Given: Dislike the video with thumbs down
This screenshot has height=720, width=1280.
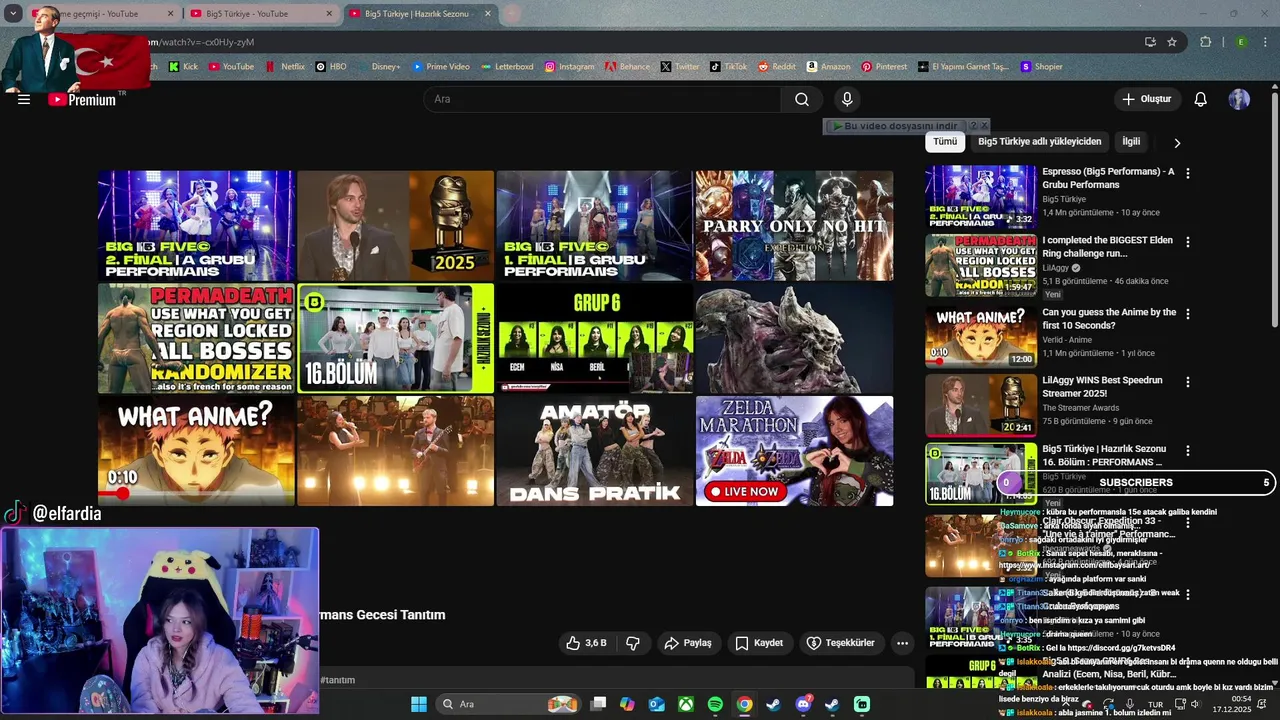Looking at the screenshot, I should (632, 643).
